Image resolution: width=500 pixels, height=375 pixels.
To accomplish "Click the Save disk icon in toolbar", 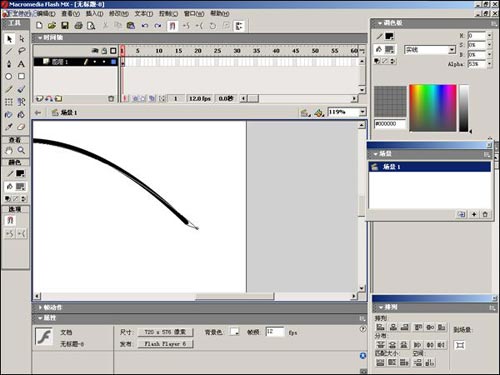I will 65,25.
